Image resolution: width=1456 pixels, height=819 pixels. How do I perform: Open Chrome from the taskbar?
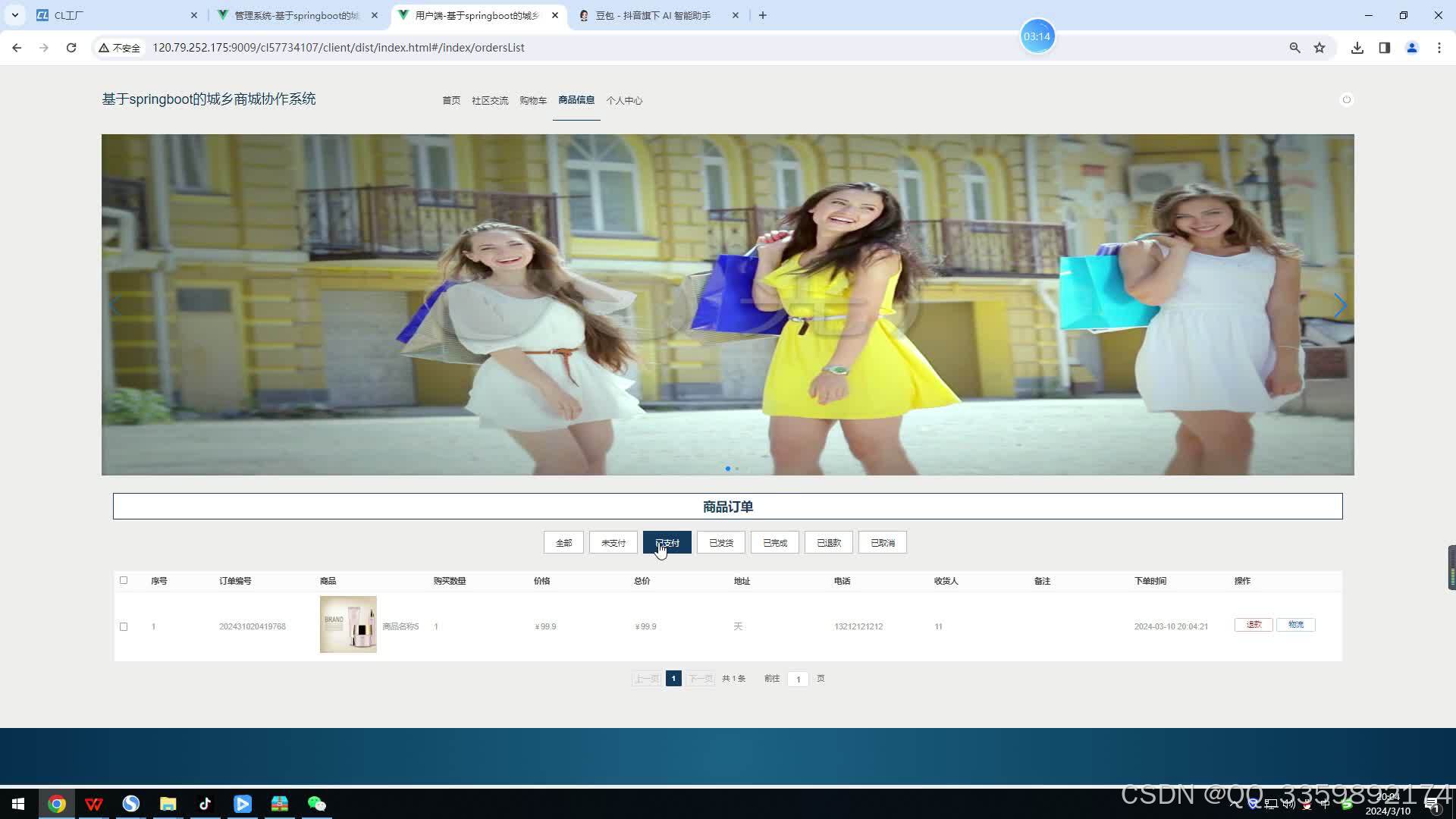click(x=57, y=804)
